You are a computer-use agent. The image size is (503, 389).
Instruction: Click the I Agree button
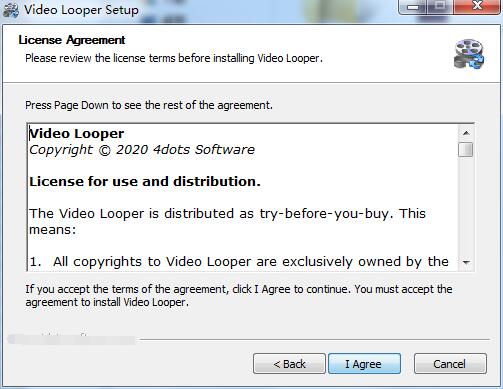[364, 364]
